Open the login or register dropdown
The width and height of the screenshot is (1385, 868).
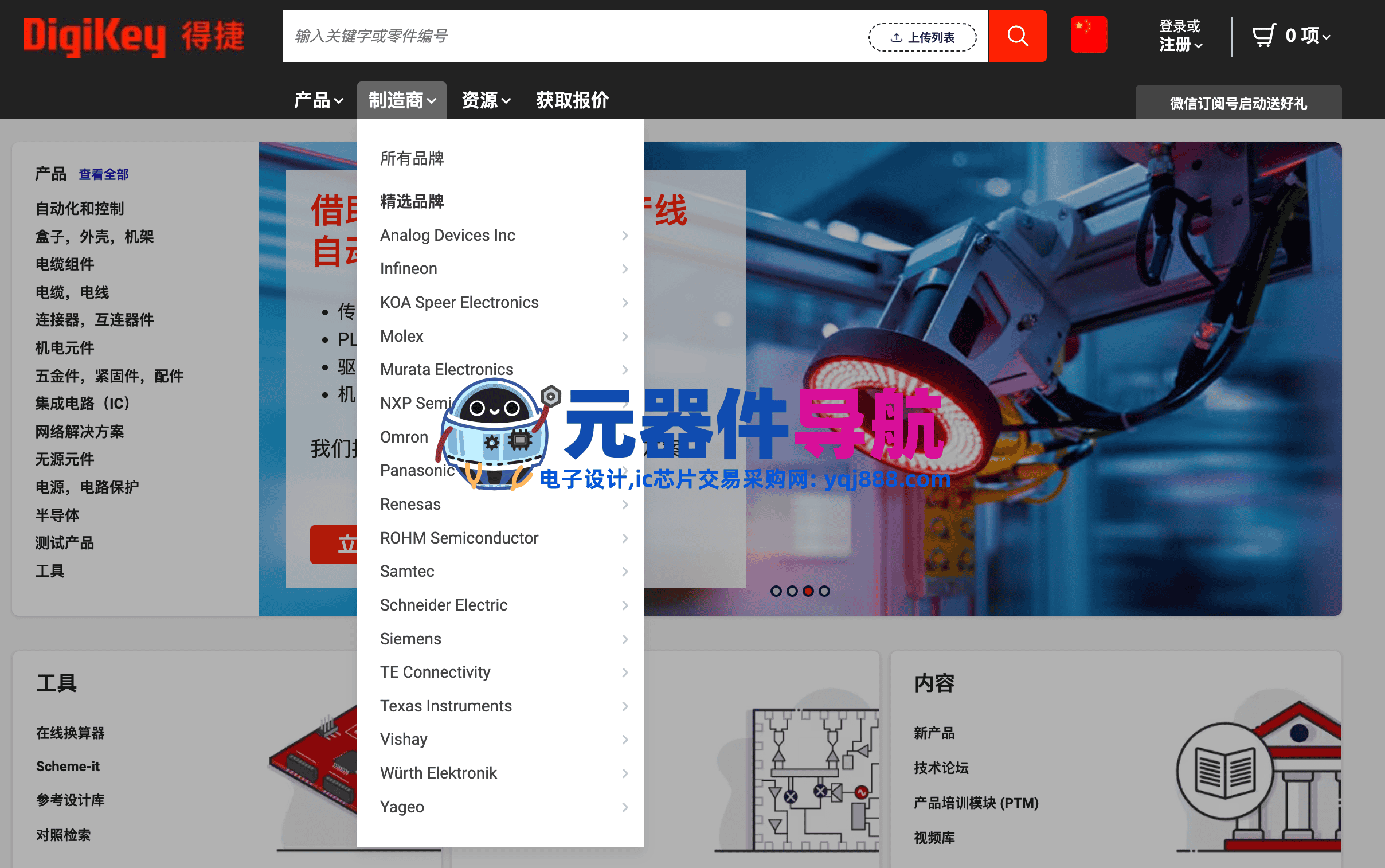(x=1180, y=36)
